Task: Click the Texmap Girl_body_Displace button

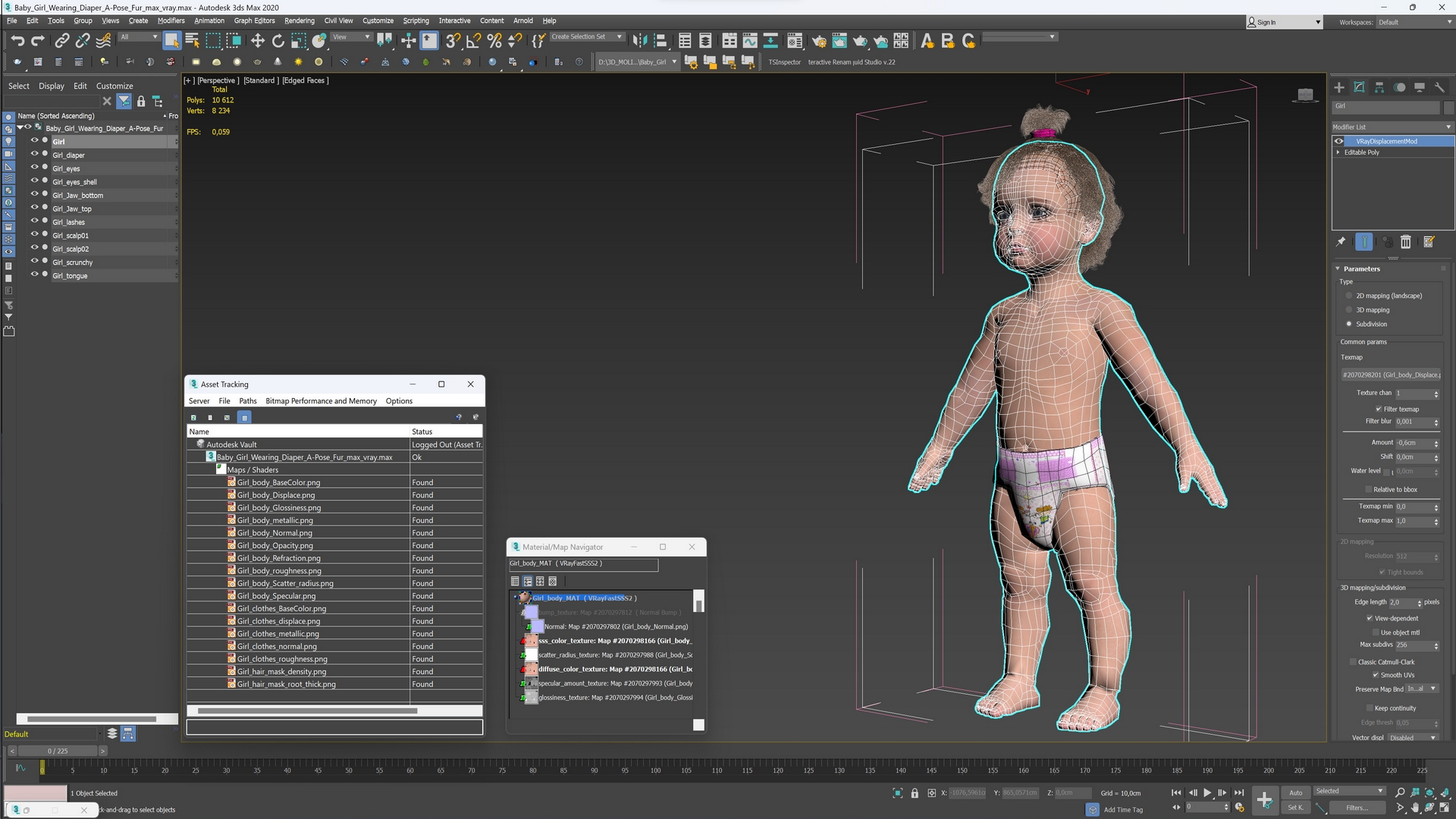Action: (x=1391, y=375)
